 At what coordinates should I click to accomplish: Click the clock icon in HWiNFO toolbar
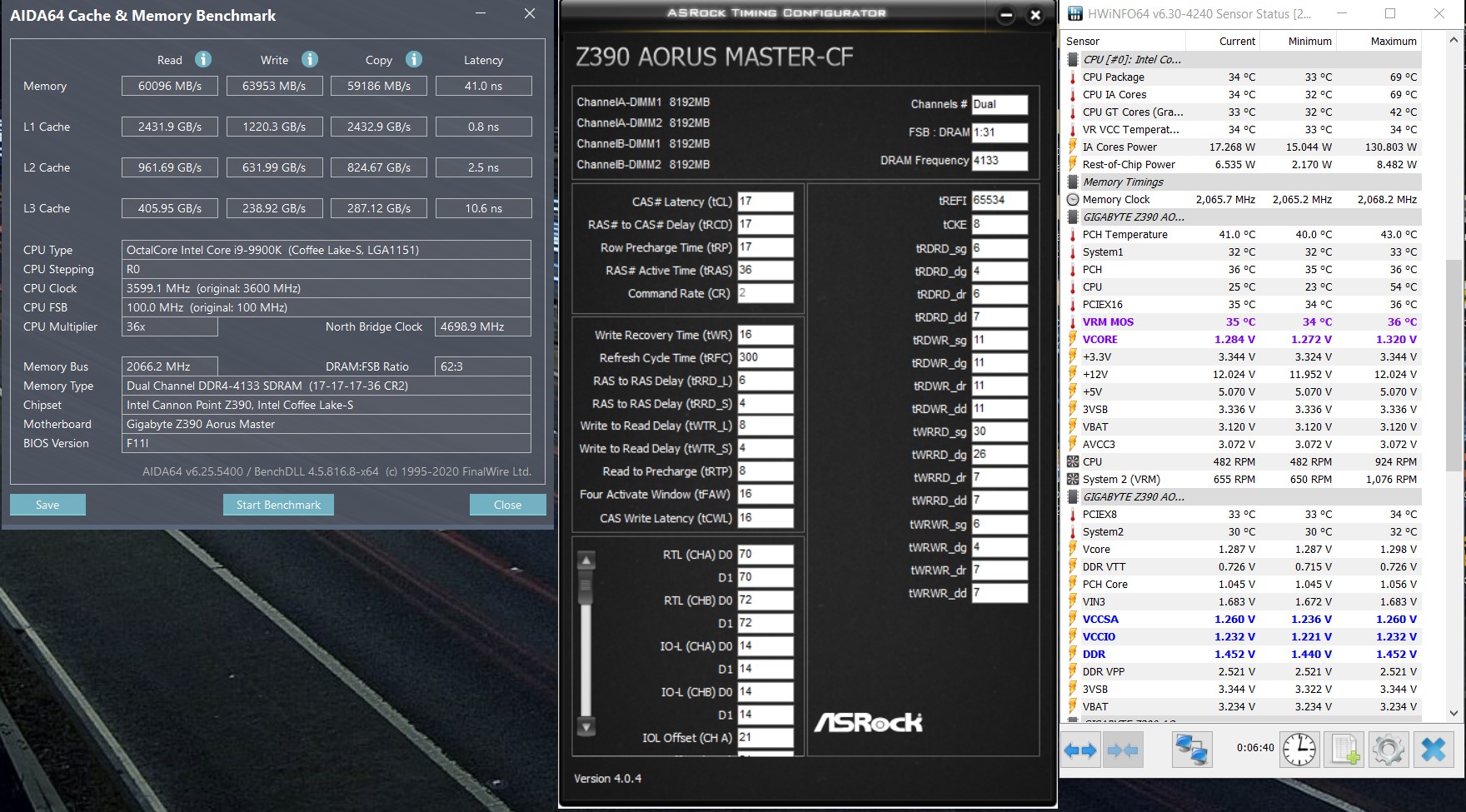pos(1299,750)
